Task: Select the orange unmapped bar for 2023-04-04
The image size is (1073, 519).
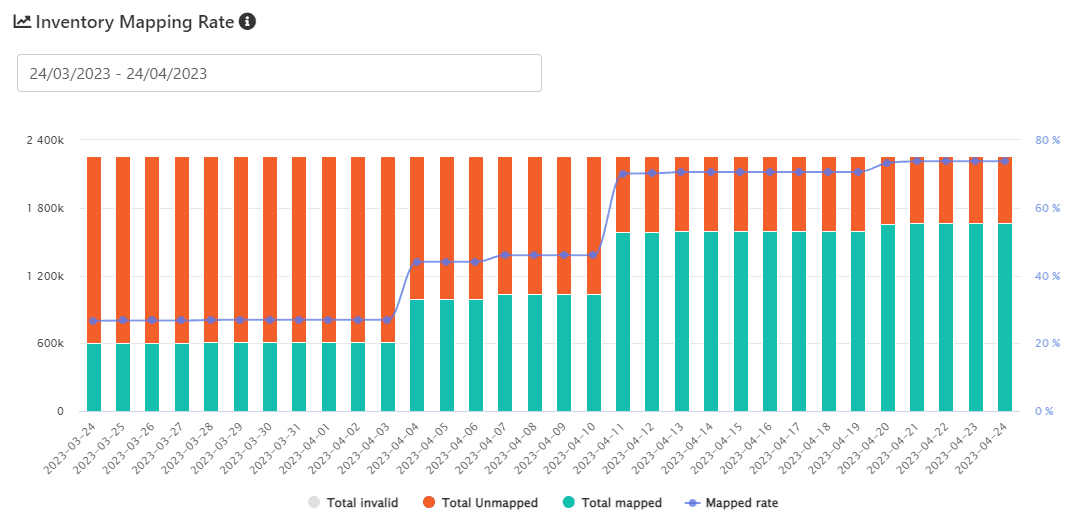Action: click(417, 228)
